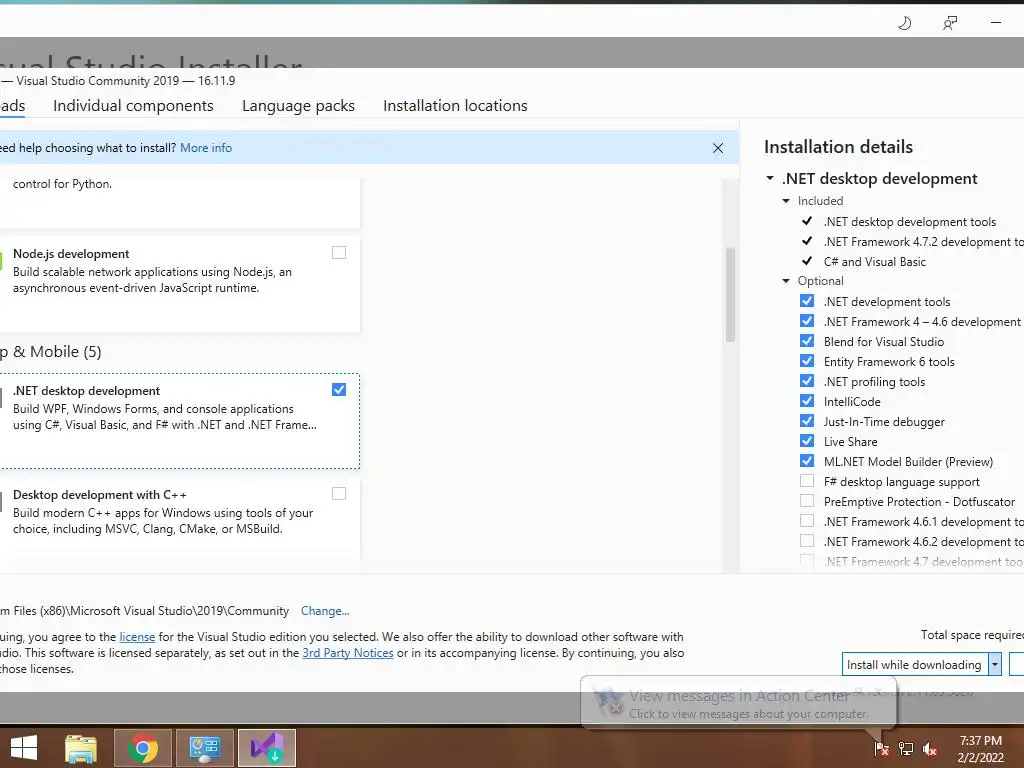Switch to Installation locations tab
The width and height of the screenshot is (1024, 768).
(x=455, y=106)
